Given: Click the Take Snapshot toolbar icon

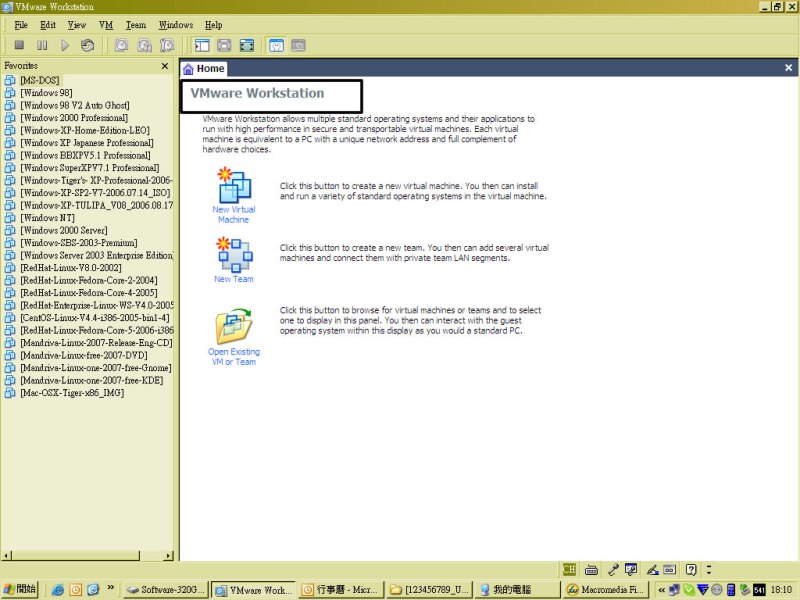Looking at the screenshot, I should (121, 45).
